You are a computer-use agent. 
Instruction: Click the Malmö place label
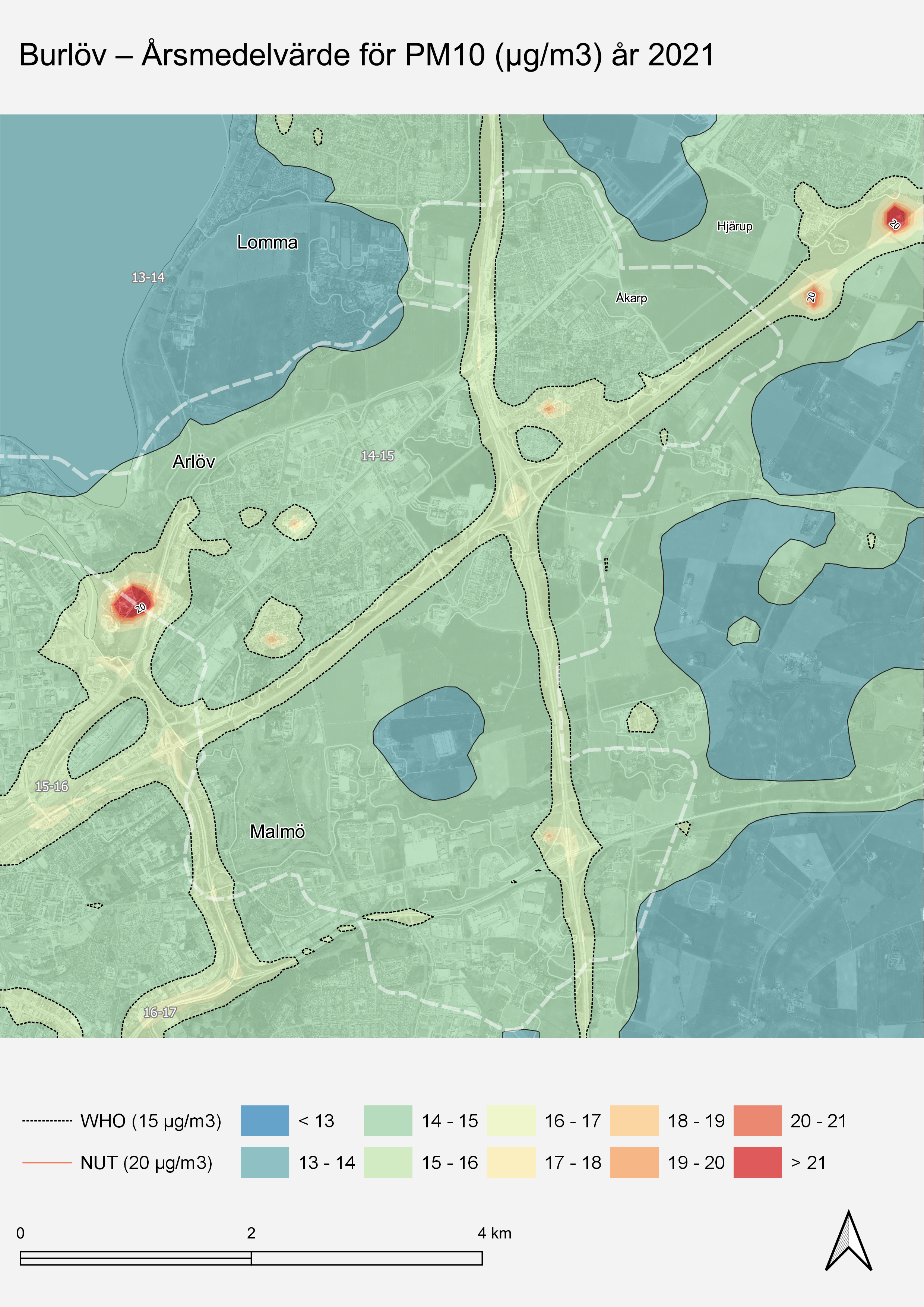(277, 832)
